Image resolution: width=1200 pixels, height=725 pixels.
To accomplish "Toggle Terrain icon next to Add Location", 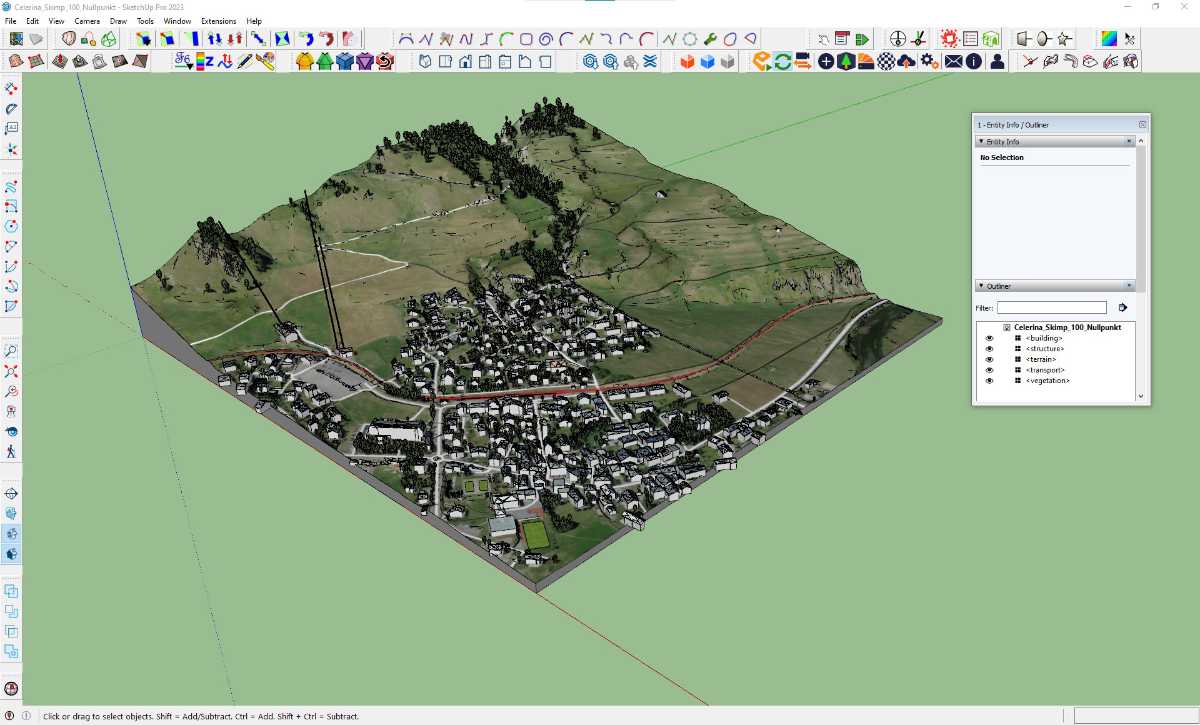I will [x=37, y=39].
